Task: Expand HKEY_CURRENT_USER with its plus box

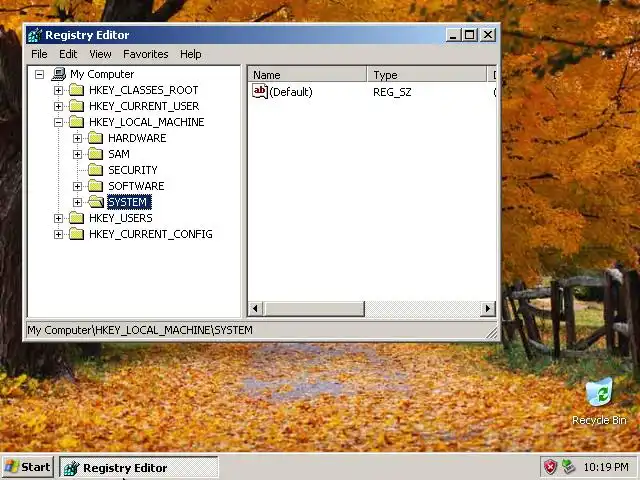Action: click(58, 106)
